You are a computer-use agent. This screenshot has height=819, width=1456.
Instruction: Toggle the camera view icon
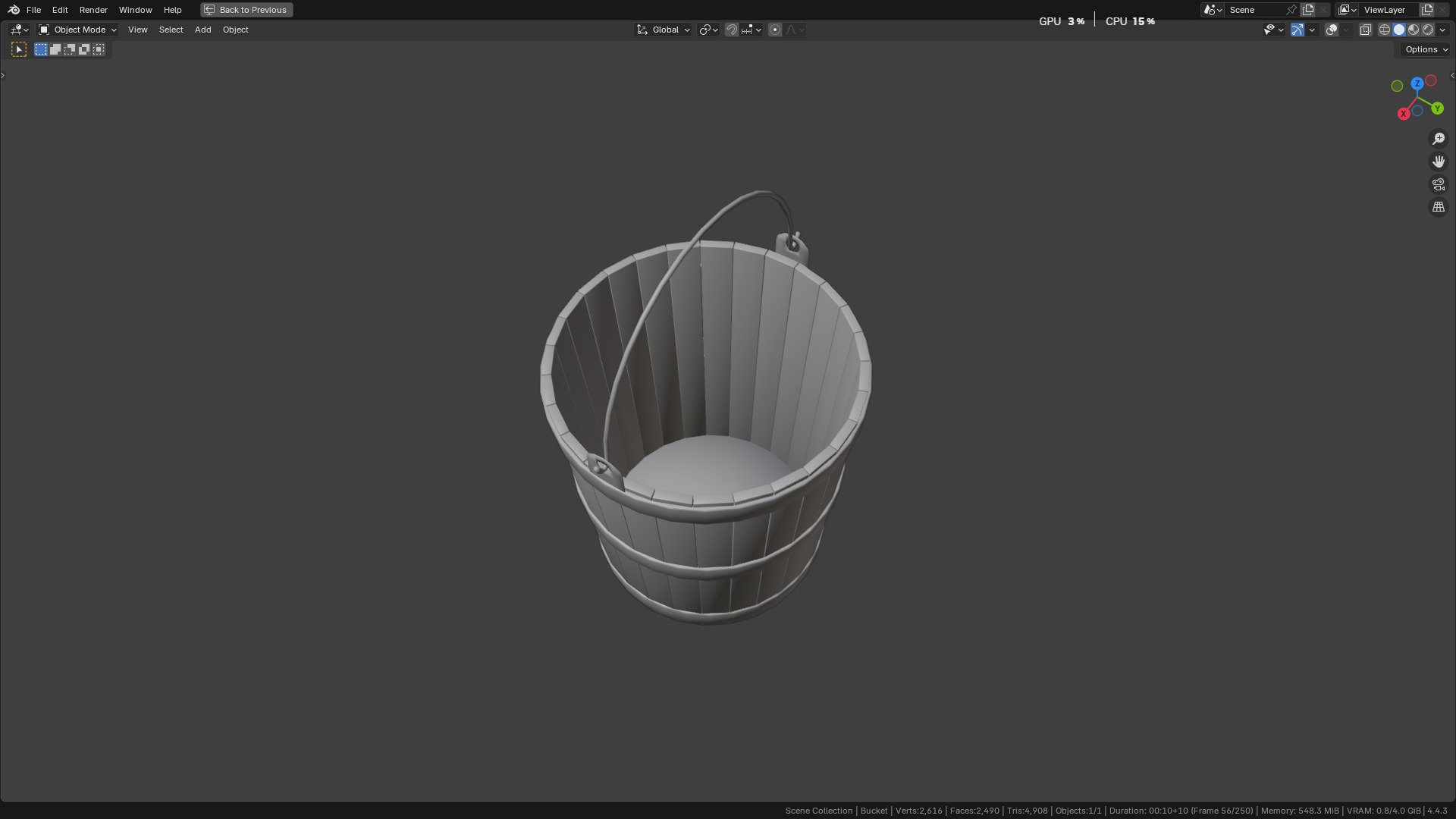coord(1439,184)
